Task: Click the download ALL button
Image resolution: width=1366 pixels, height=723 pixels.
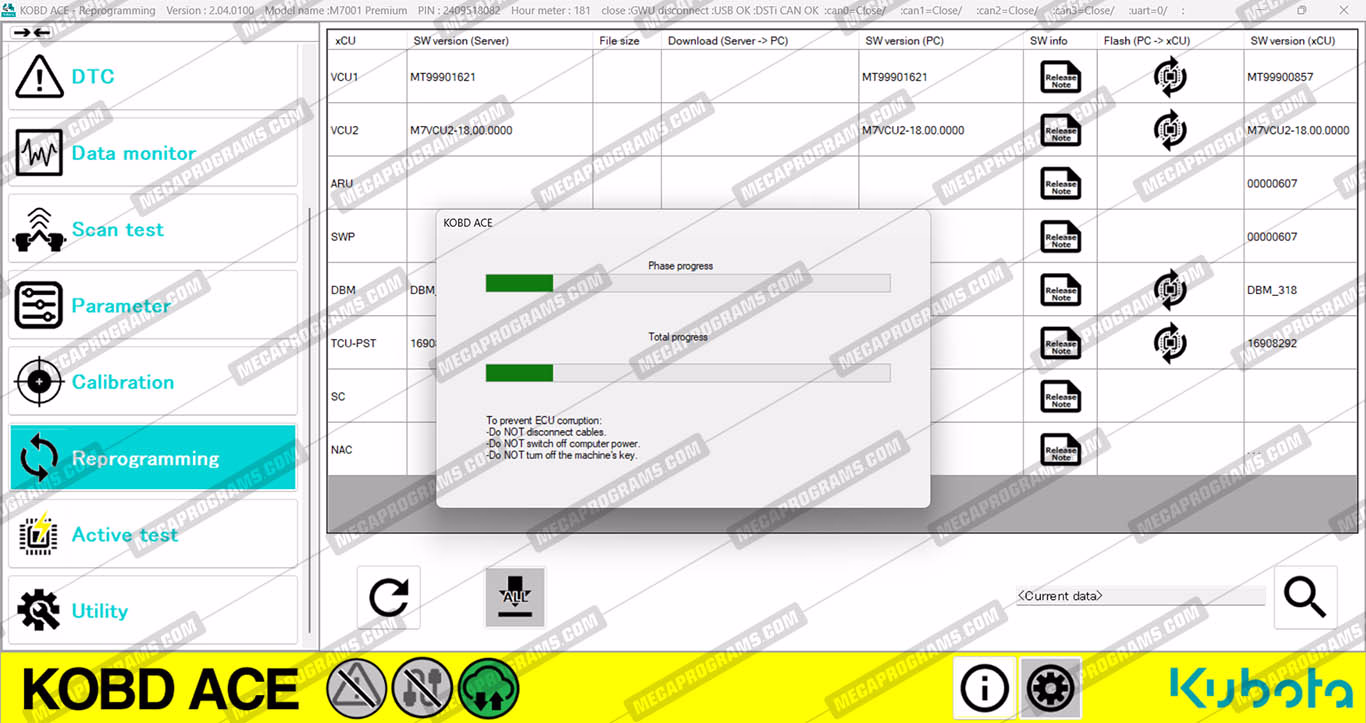Action: 515,598
